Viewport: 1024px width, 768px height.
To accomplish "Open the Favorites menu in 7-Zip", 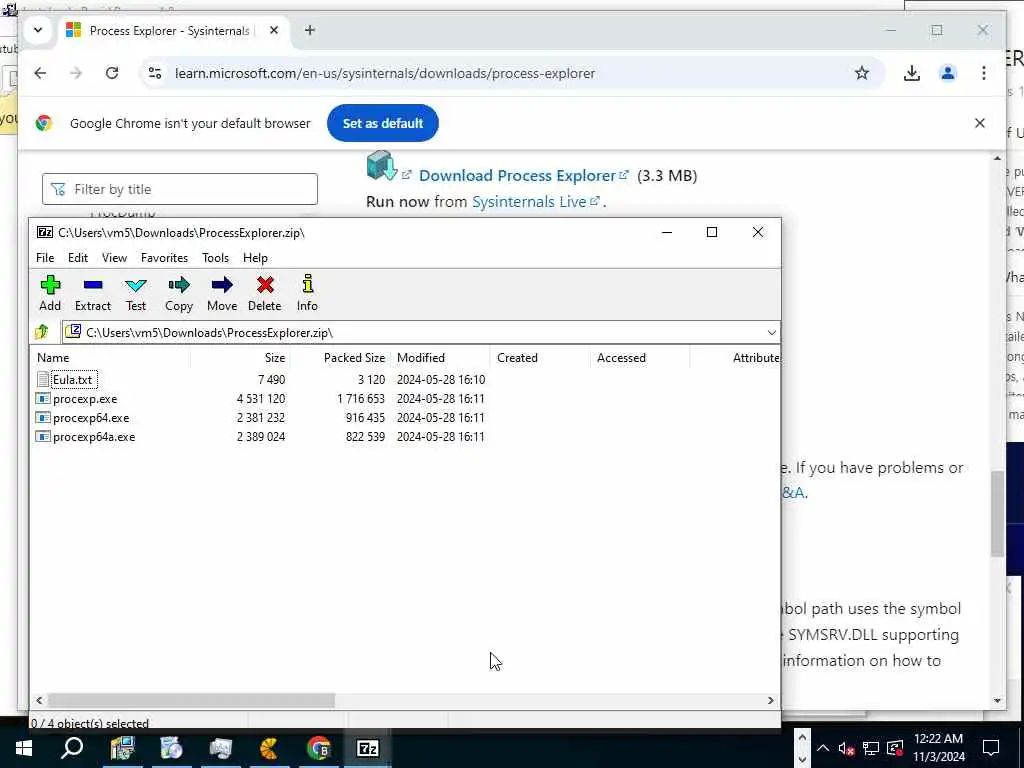I will pyautogui.click(x=165, y=258).
